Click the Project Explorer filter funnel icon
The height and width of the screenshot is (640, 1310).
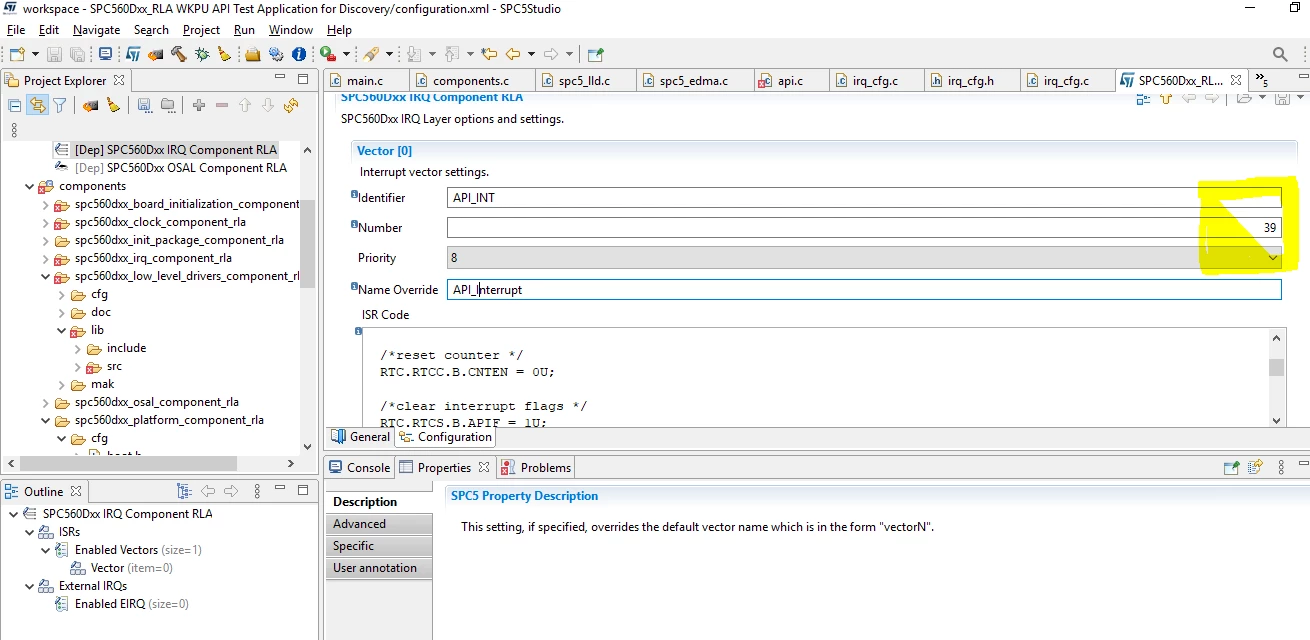(60, 105)
